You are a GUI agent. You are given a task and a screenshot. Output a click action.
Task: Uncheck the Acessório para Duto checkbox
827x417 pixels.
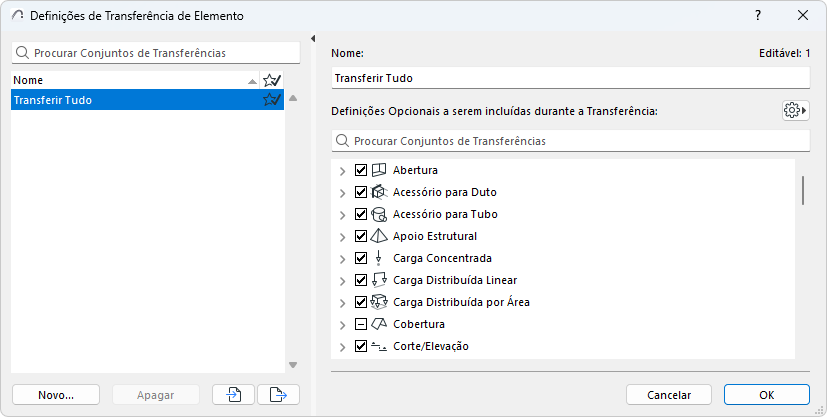(x=361, y=192)
